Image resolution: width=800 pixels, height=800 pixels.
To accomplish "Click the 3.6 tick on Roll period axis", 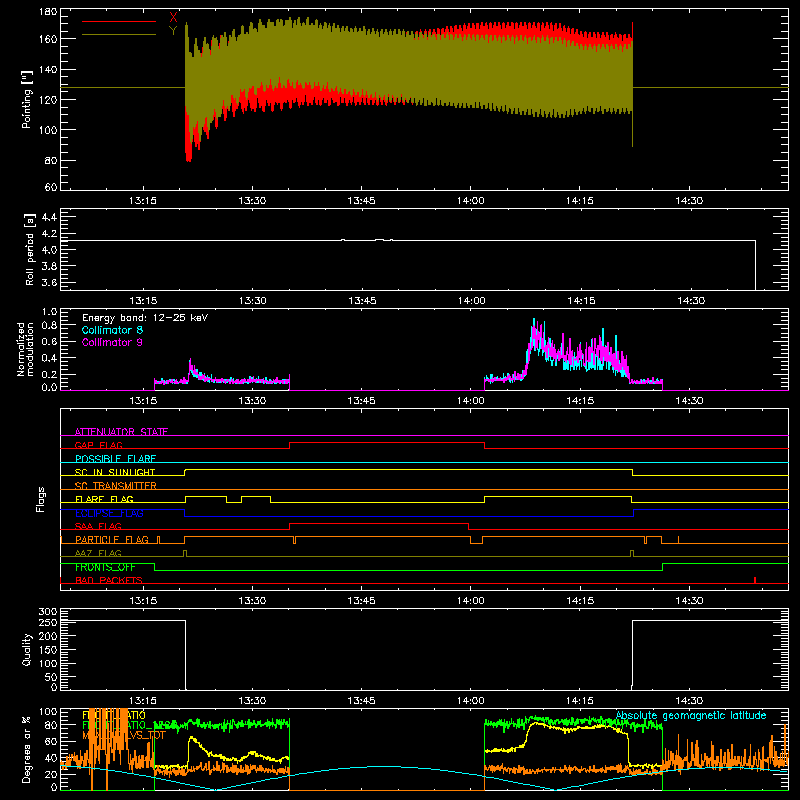I will tap(49, 282).
